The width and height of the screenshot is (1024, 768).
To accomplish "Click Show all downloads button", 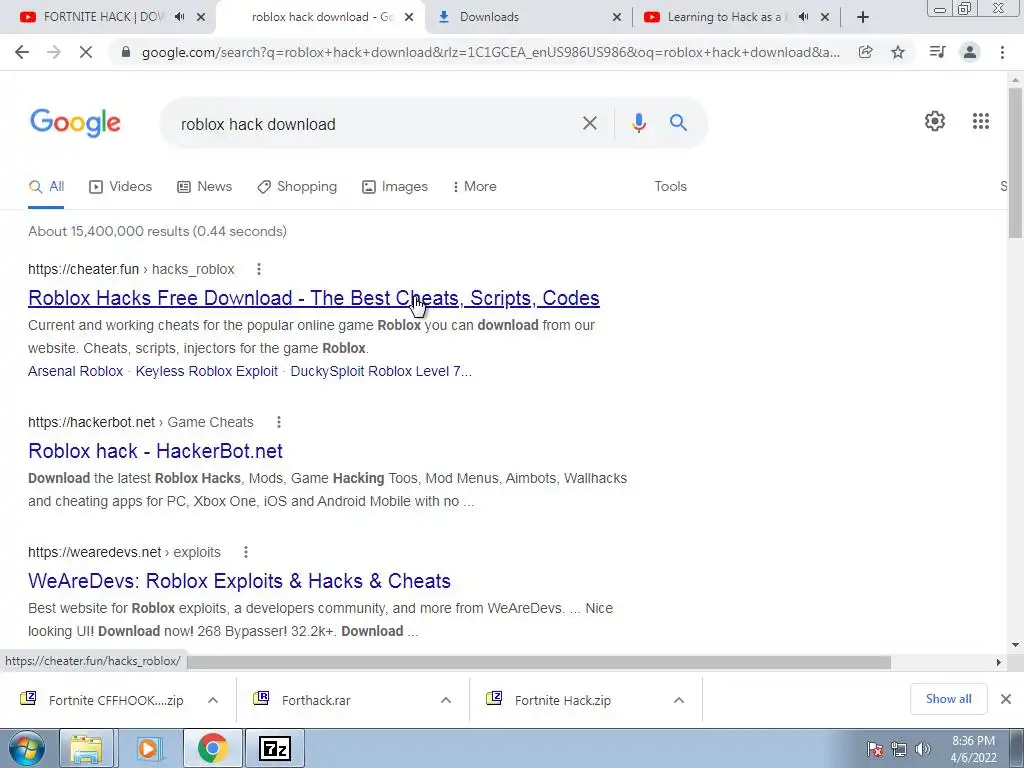I will click(x=948, y=699).
